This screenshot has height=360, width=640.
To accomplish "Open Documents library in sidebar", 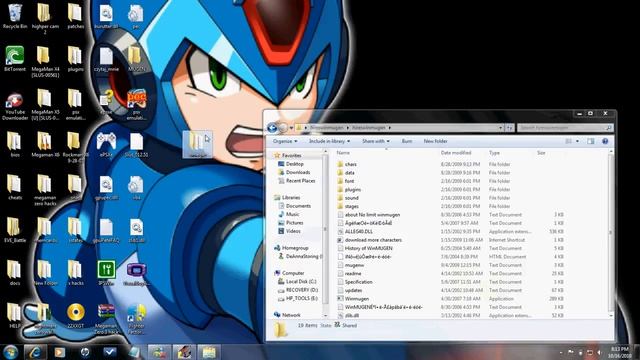I will (298, 206).
